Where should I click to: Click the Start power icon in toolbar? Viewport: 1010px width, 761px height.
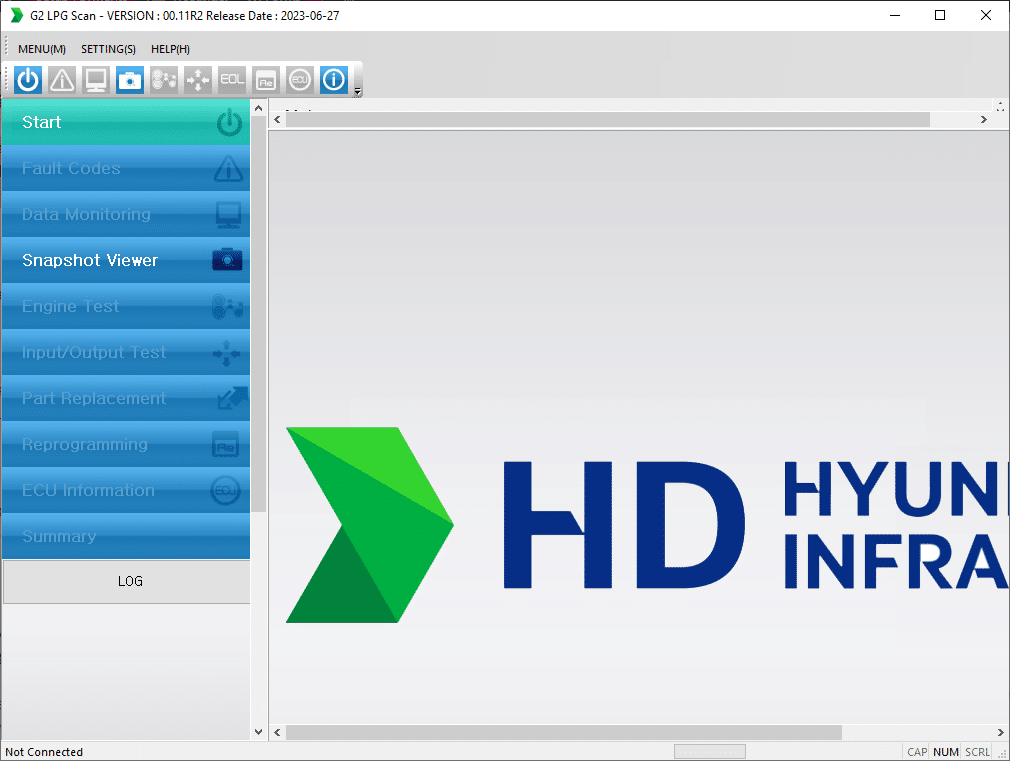(x=28, y=80)
